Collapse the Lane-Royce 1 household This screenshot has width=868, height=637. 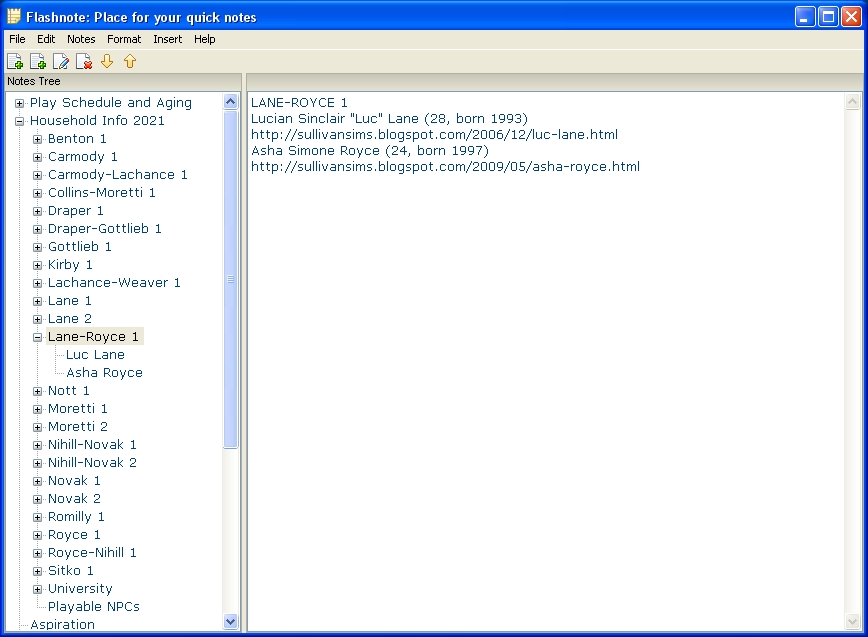[x=37, y=337]
